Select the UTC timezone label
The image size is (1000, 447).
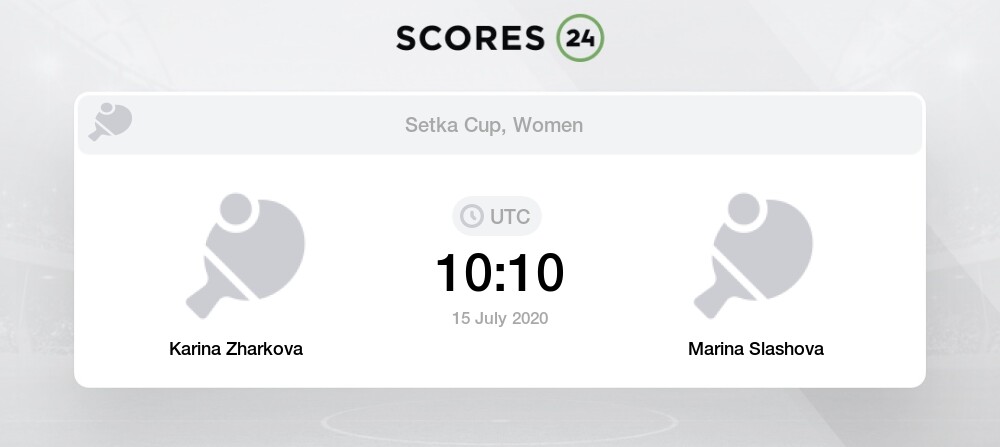coord(510,217)
